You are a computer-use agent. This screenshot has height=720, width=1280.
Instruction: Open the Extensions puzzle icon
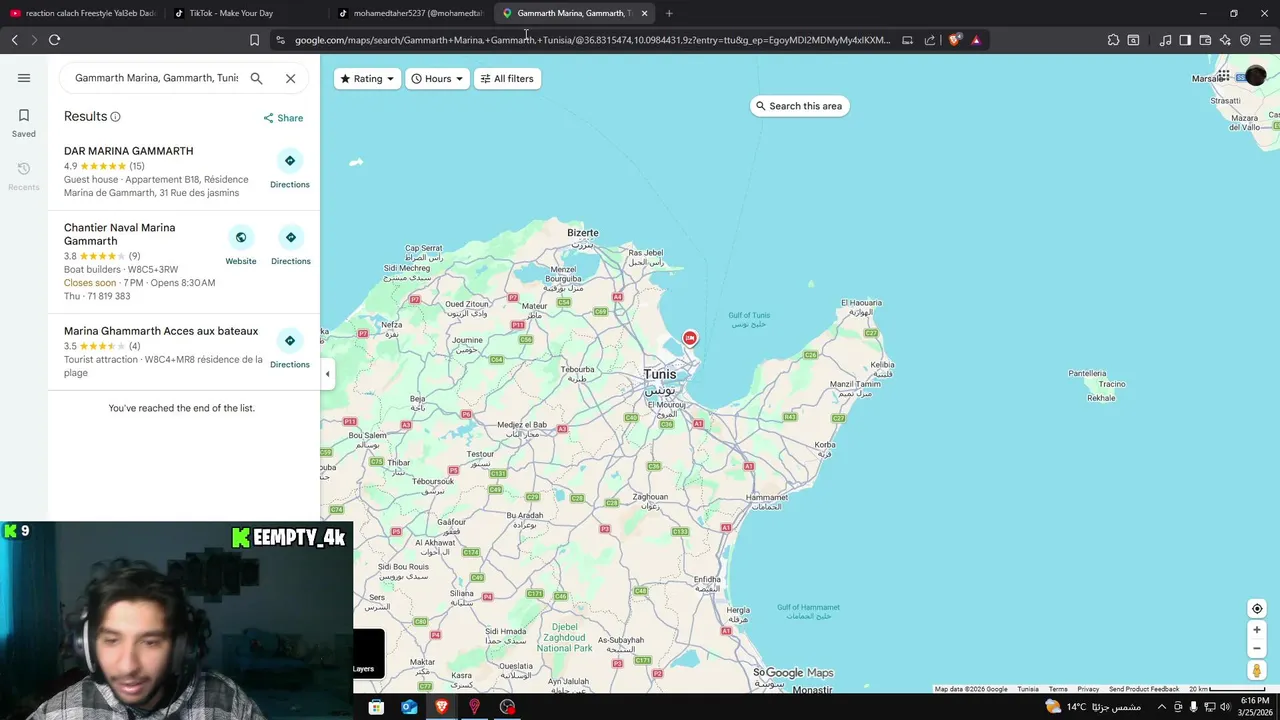pos(1113,40)
